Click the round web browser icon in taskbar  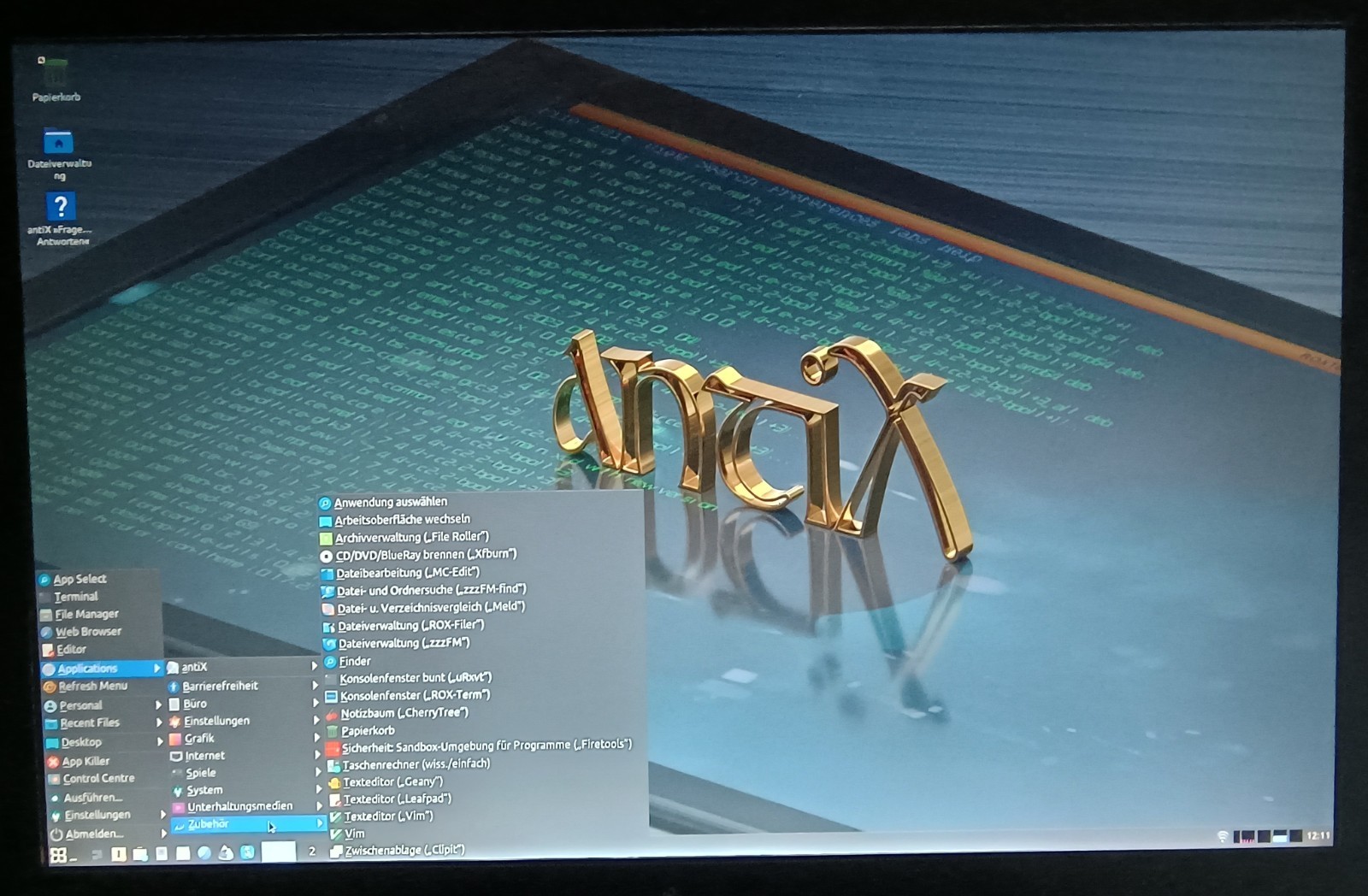pyautogui.click(x=204, y=852)
